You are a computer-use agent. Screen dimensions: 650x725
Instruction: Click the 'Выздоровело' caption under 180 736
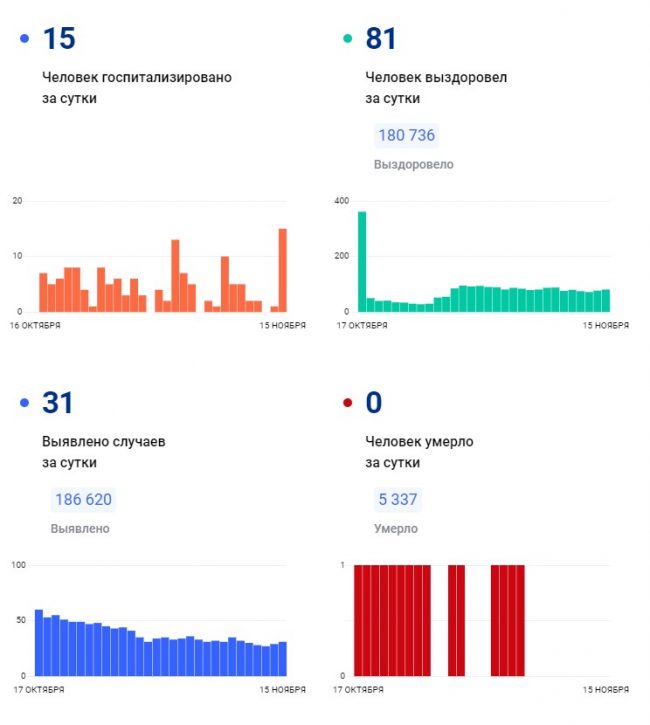pos(413,164)
